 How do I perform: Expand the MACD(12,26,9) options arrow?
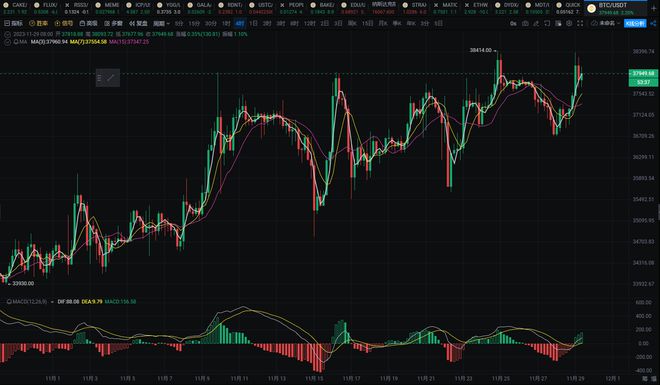(x=52, y=302)
